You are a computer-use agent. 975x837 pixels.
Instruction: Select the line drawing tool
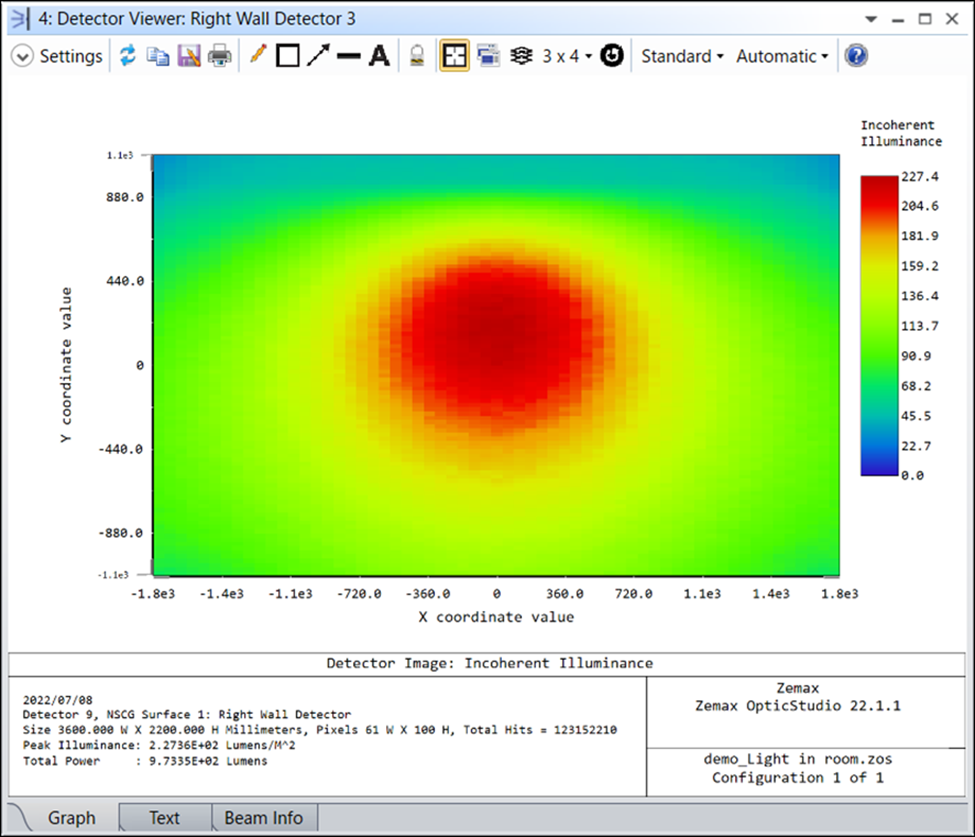point(348,56)
